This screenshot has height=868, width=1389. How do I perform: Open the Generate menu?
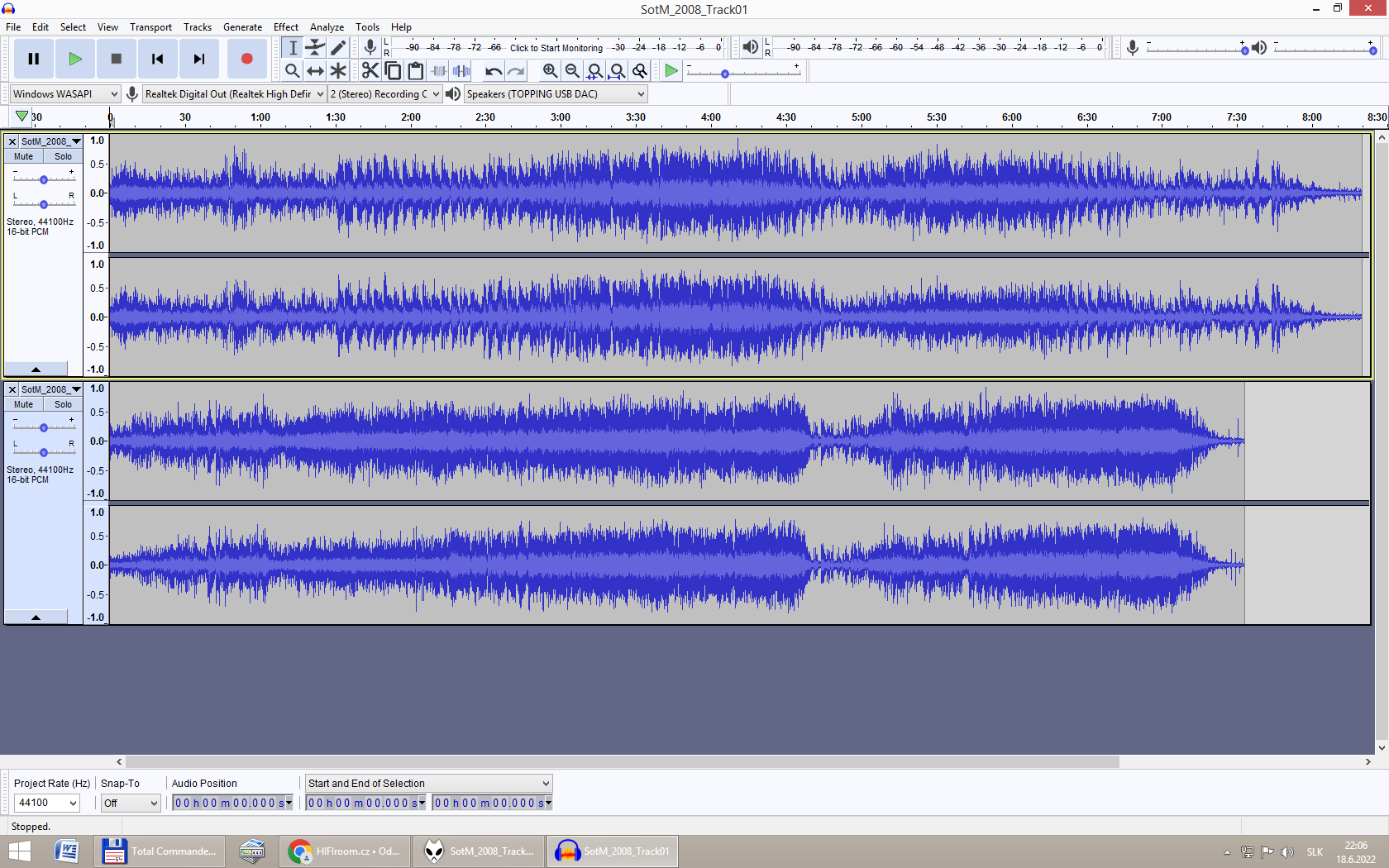pyautogui.click(x=242, y=27)
